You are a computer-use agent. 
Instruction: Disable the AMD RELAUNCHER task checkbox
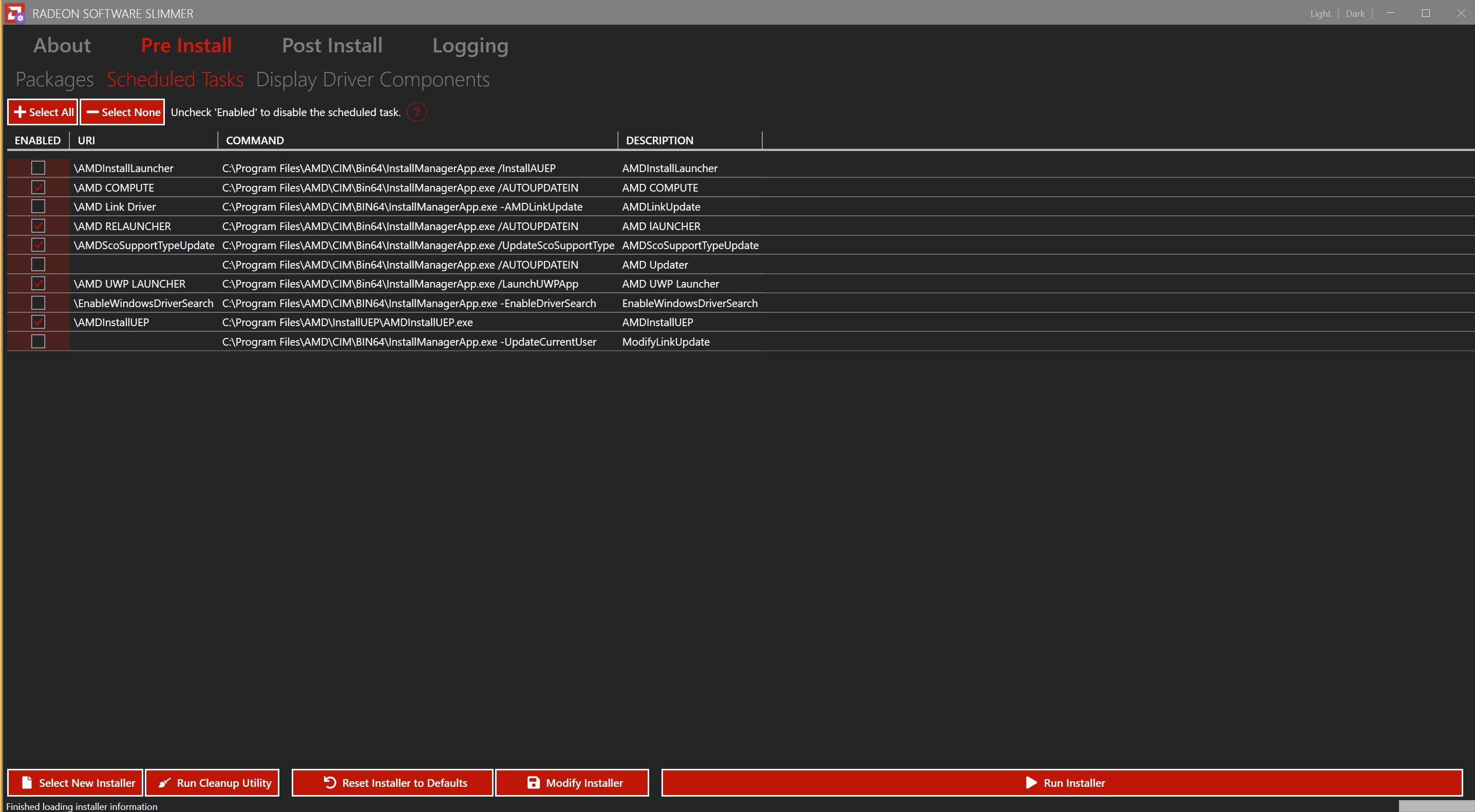tap(39, 225)
